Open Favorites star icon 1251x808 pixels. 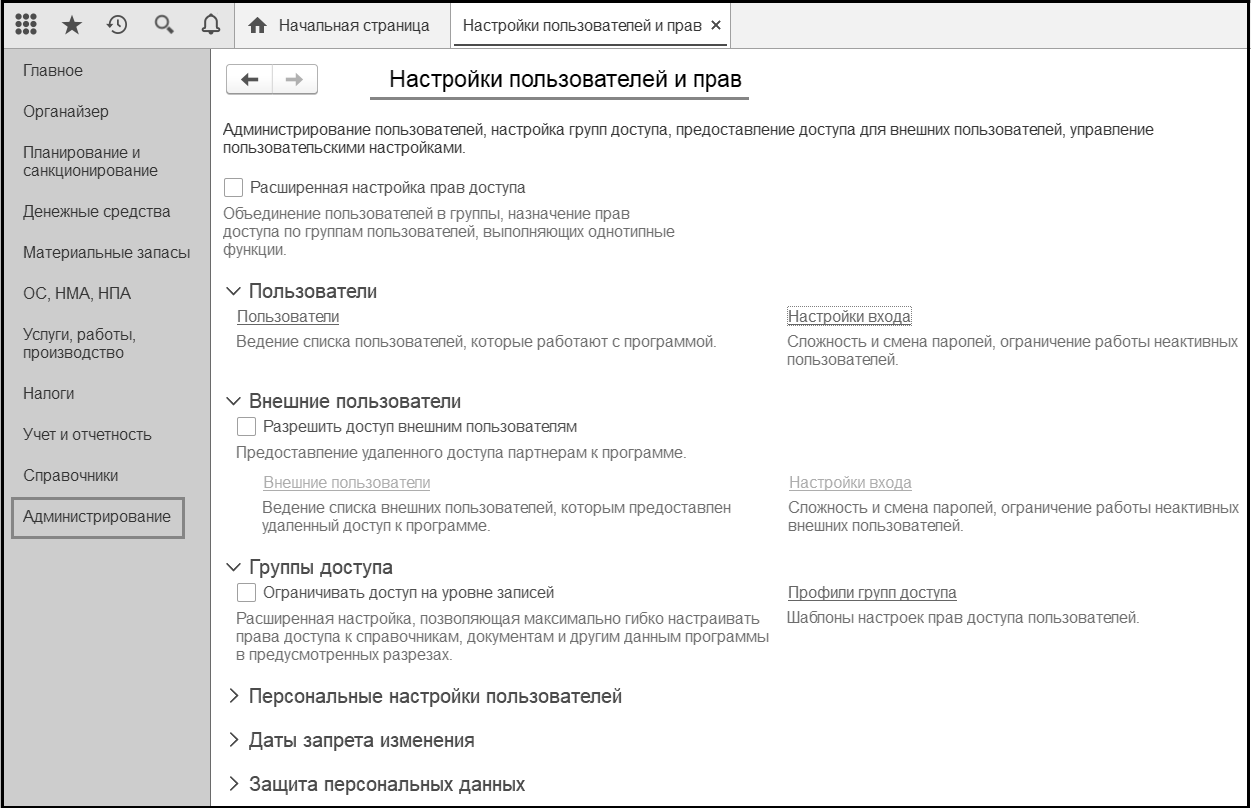[72, 26]
